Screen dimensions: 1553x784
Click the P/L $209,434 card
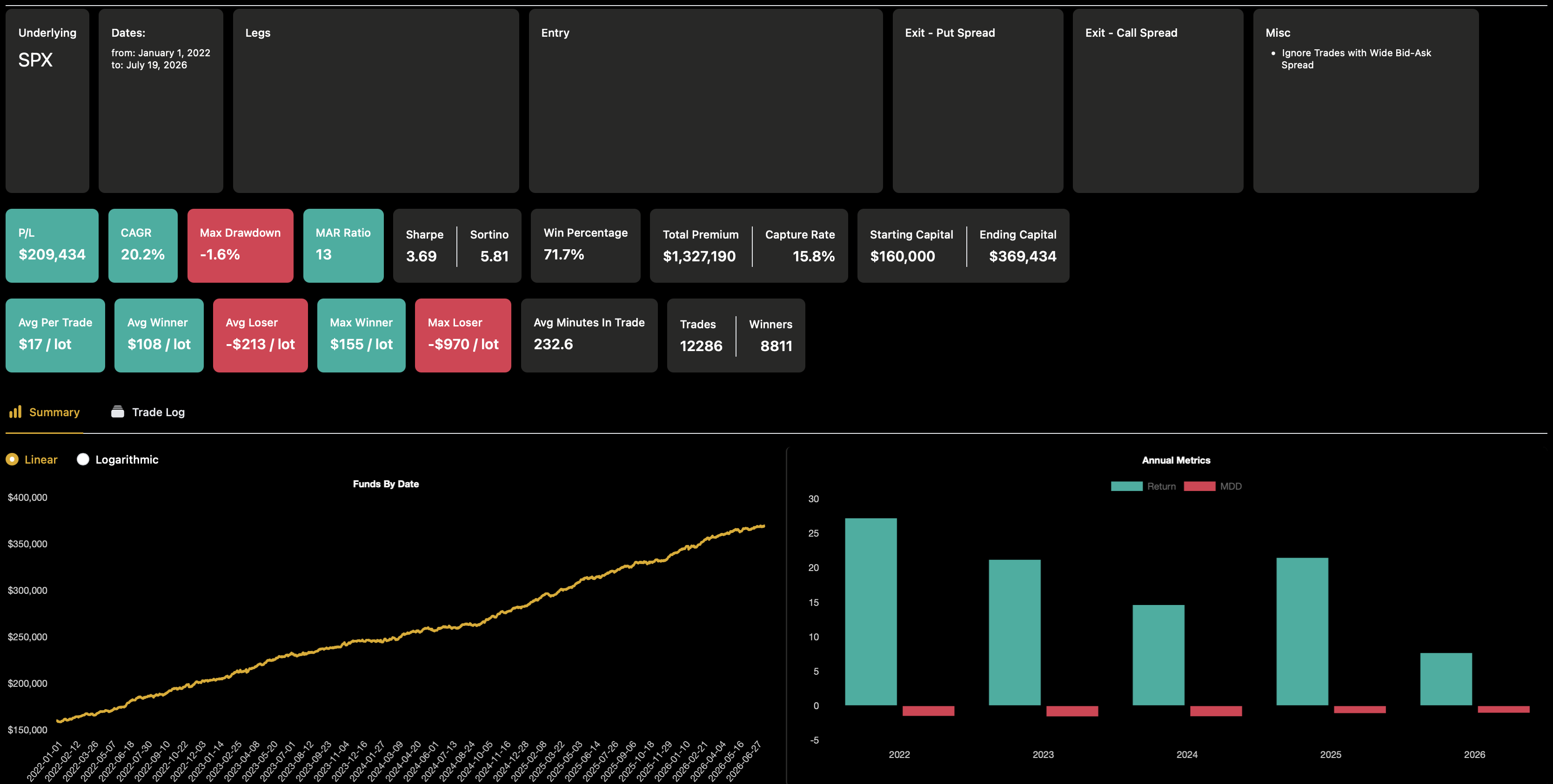(52, 245)
